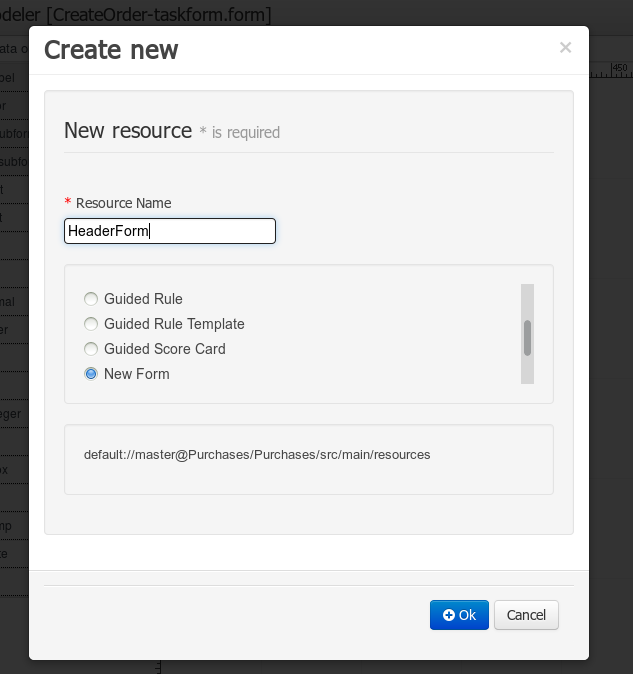Click the "is required" hint text
Image resolution: width=633 pixels, height=674 pixels.
(245, 132)
